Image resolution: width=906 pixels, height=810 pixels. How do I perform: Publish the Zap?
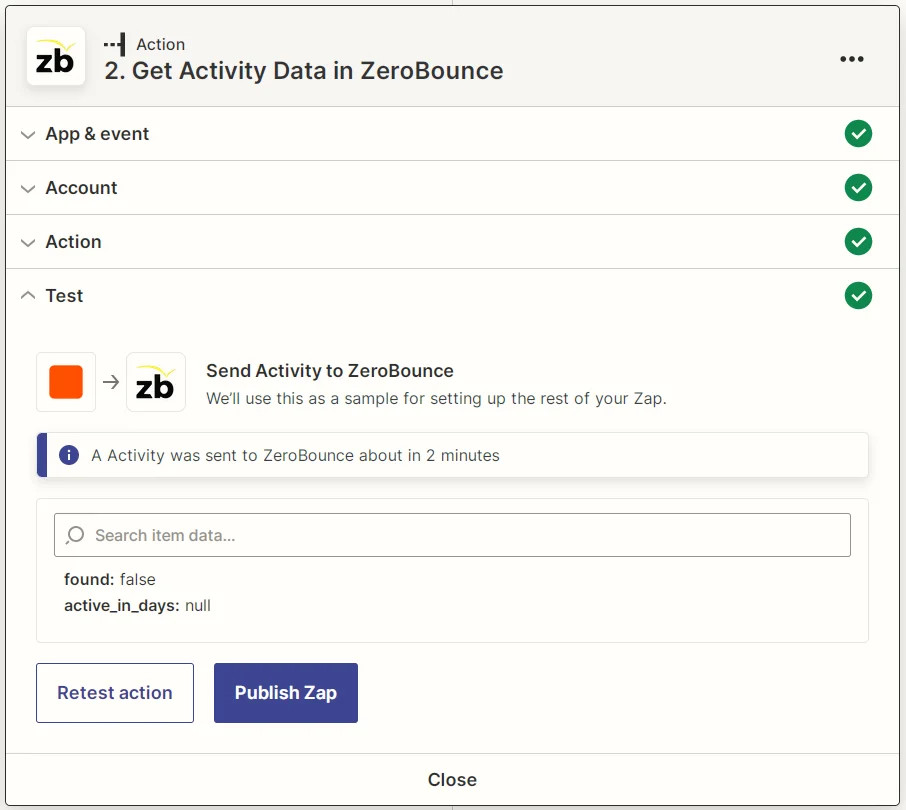tap(284, 692)
